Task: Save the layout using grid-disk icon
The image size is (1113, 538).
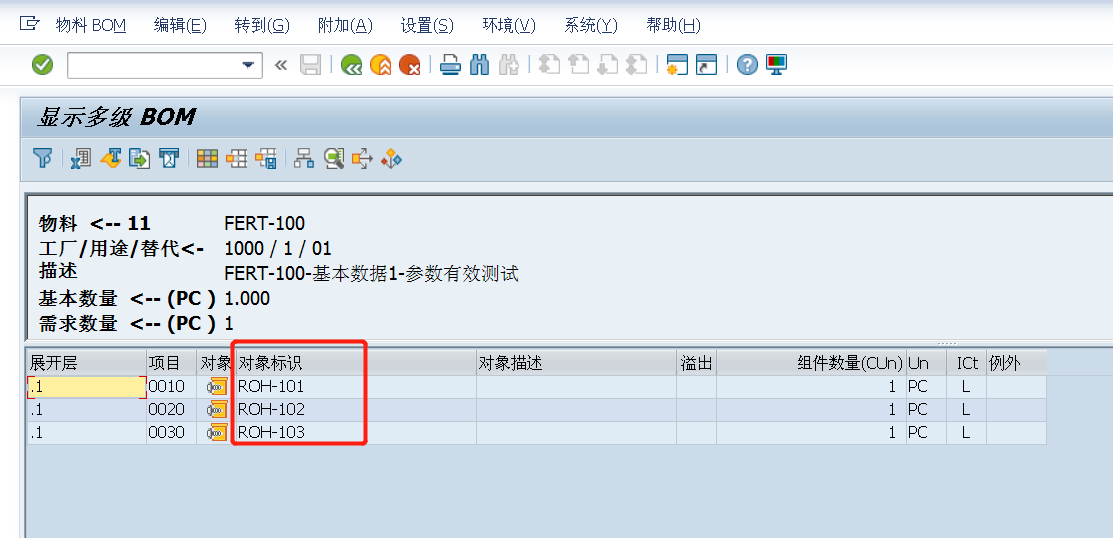Action: [x=265, y=158]
